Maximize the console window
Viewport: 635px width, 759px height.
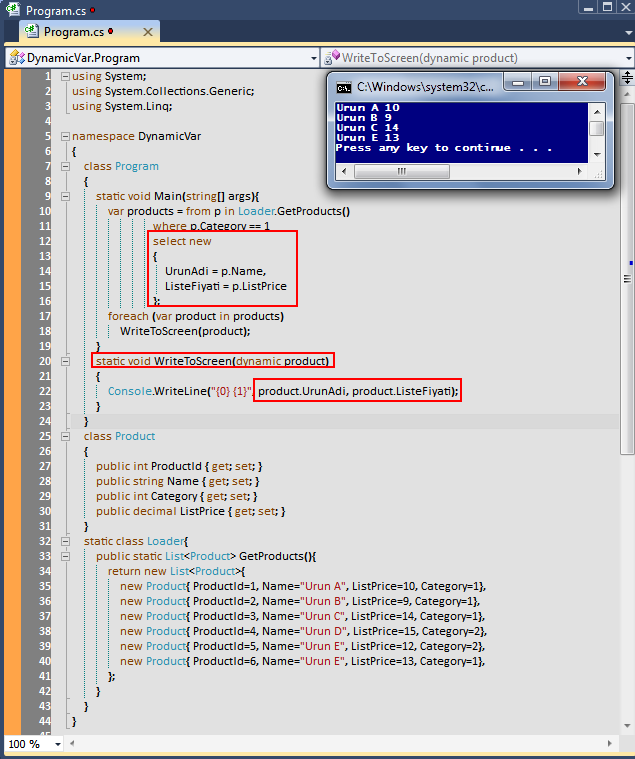pyautogui.click(x=544, y=82)
